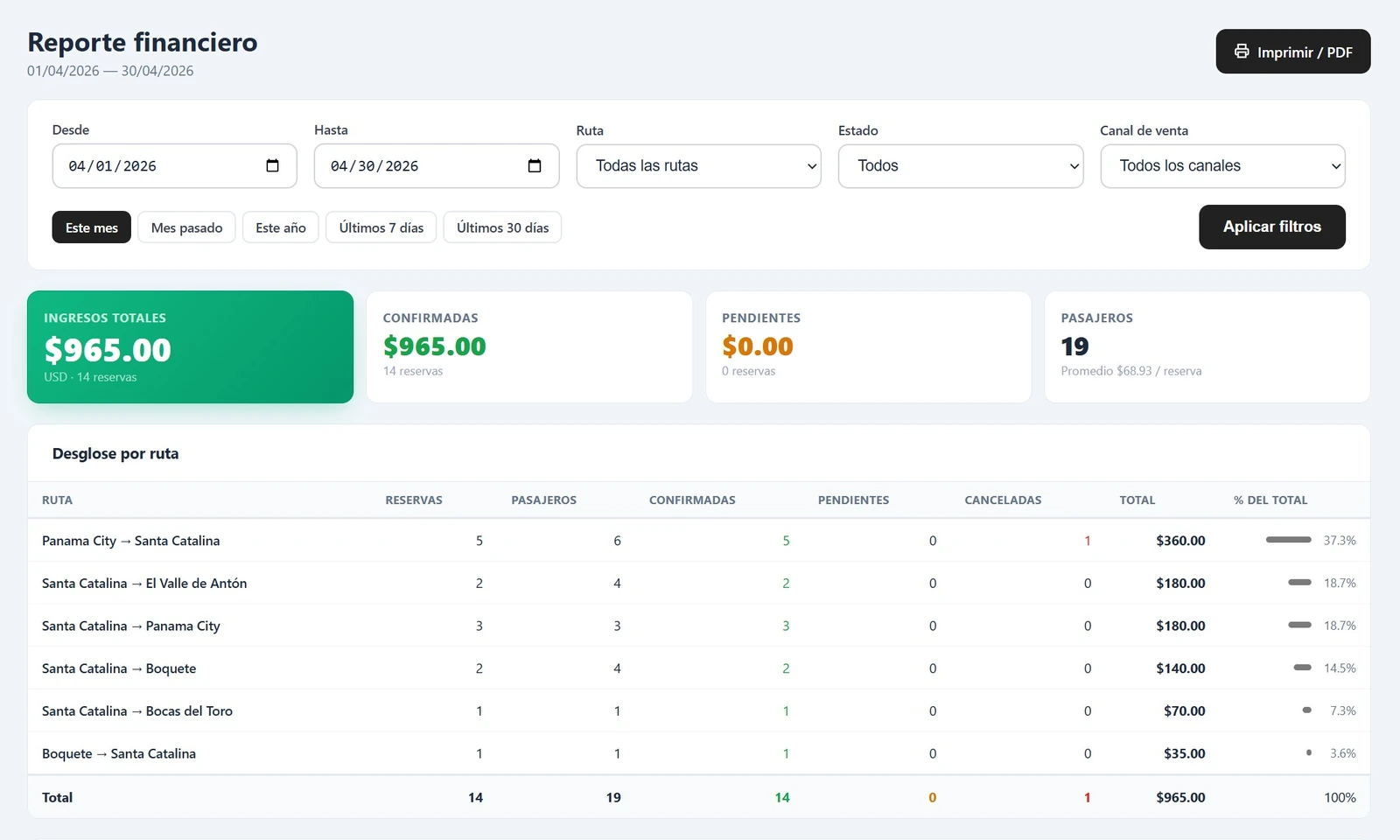
Task: Click 'Panama City → Santa Catalina' row name
Action: click(x=130, y=541)
